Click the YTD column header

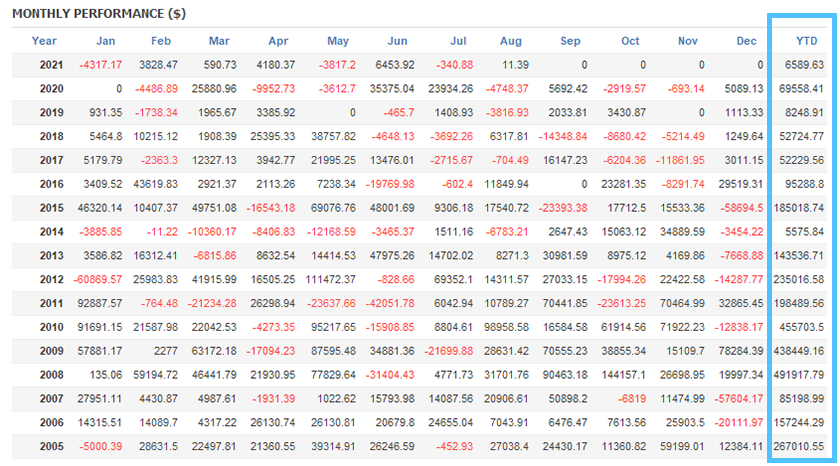(803, 41)
